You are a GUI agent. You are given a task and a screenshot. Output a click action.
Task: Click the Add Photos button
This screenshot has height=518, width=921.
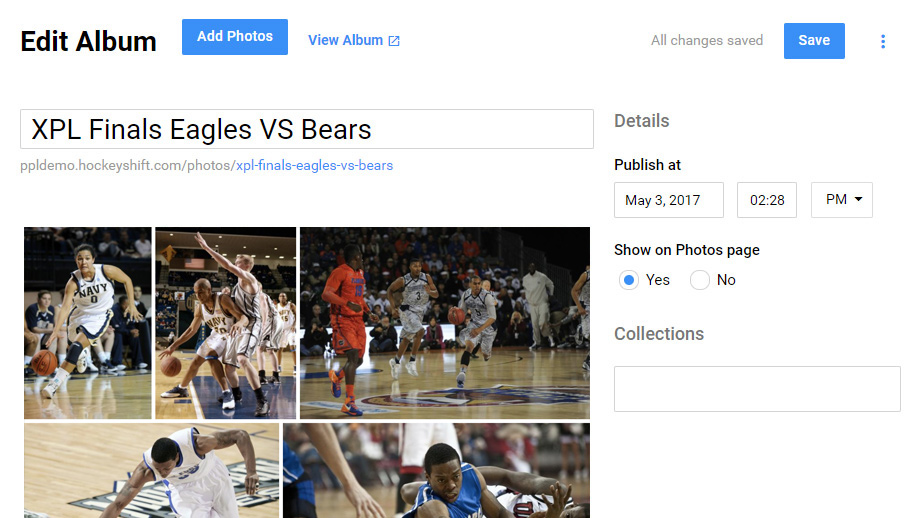pyautogui.click(x=235, y=37)
